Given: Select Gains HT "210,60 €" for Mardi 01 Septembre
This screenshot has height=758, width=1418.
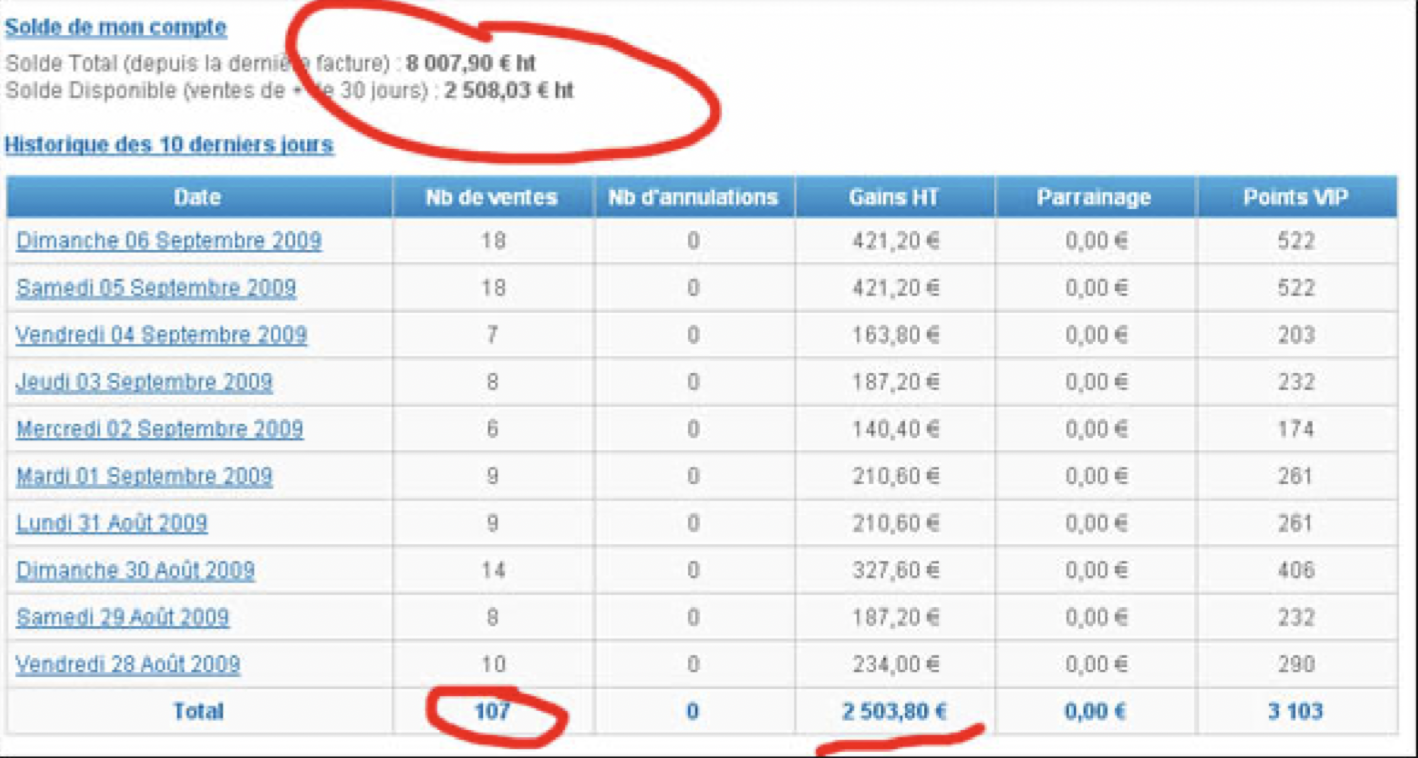Looking at the screenshot, I should coord(896,476).
